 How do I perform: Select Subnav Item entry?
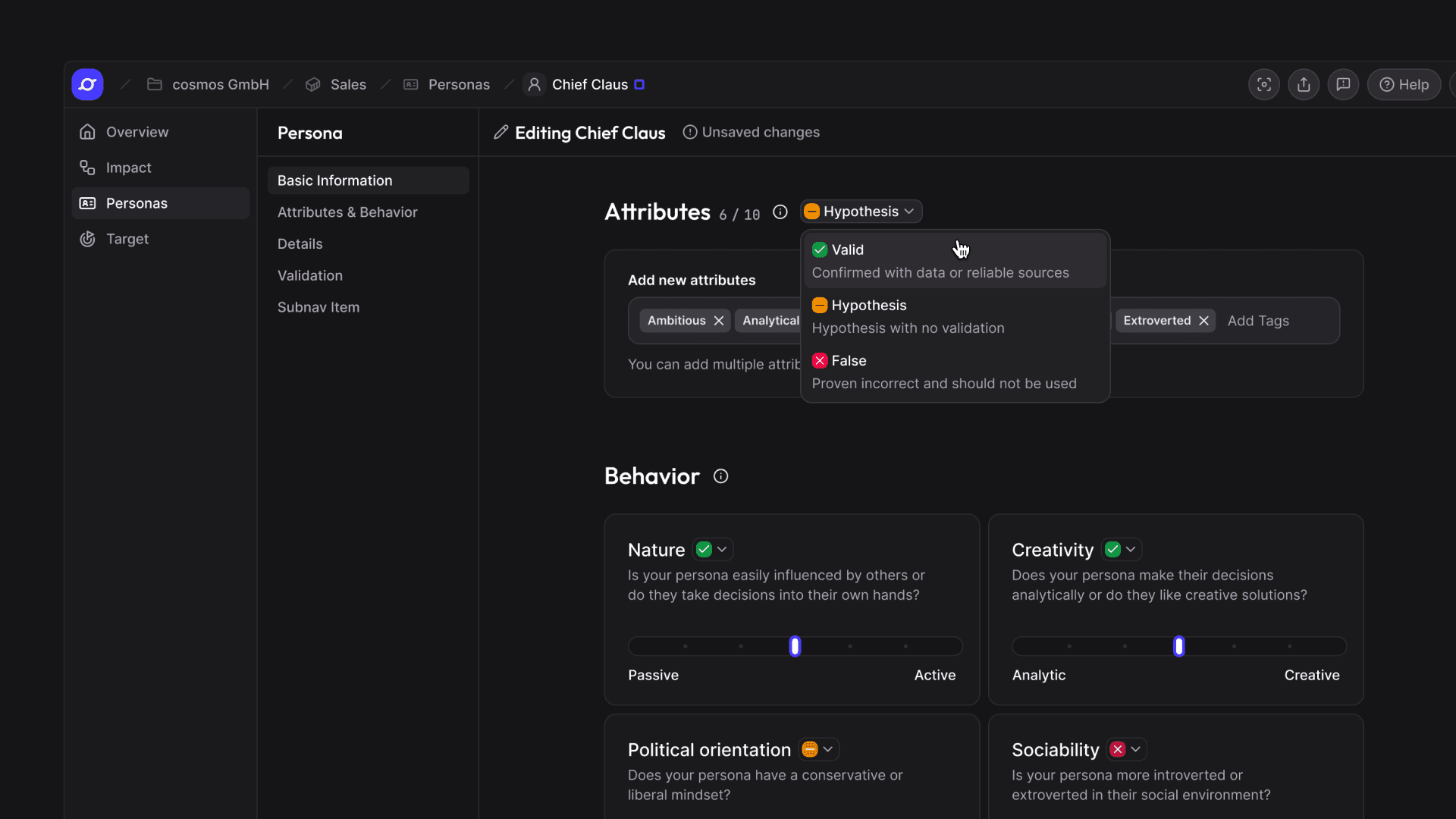point(368,307)
